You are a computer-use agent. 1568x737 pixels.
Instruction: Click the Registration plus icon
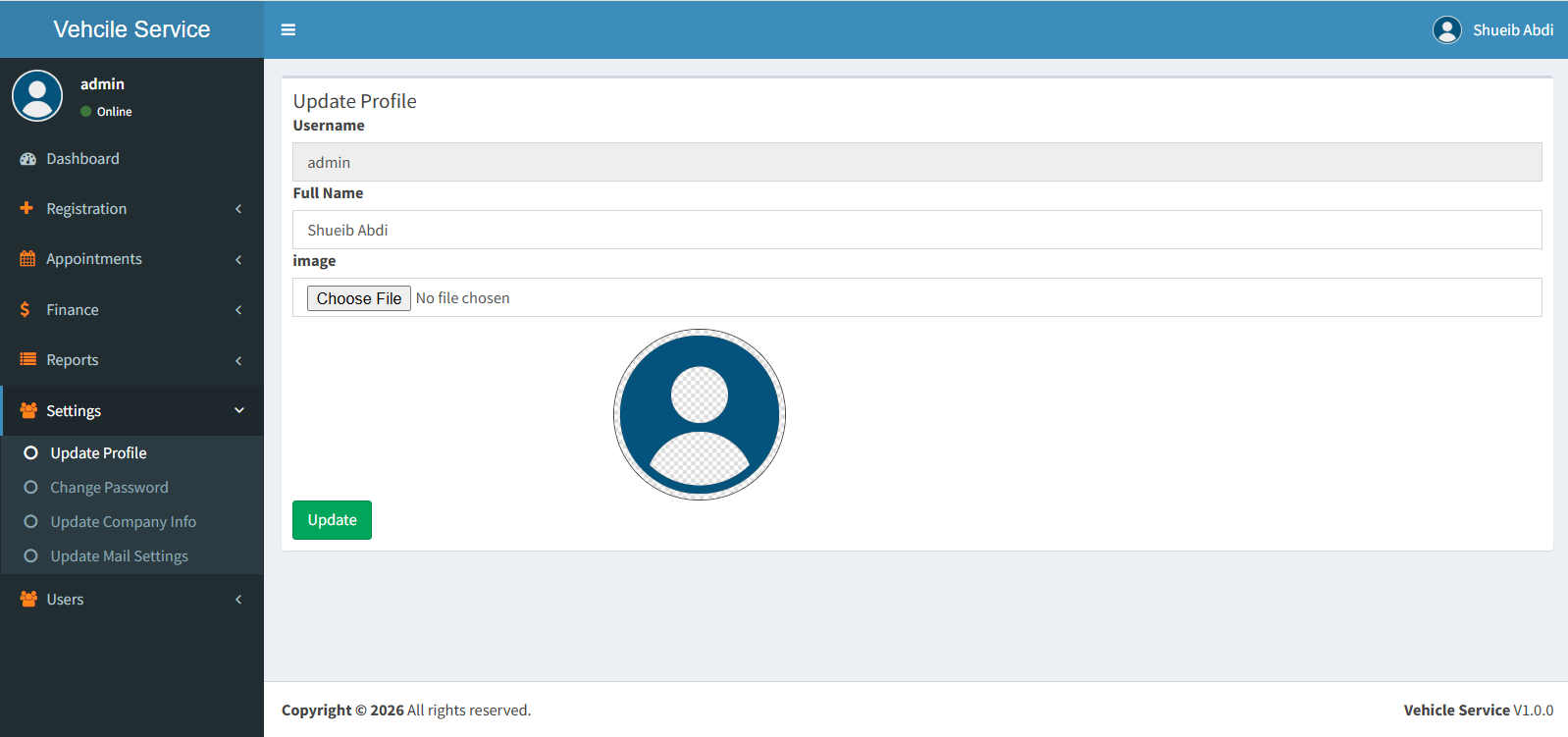click(x=26, y=208)
